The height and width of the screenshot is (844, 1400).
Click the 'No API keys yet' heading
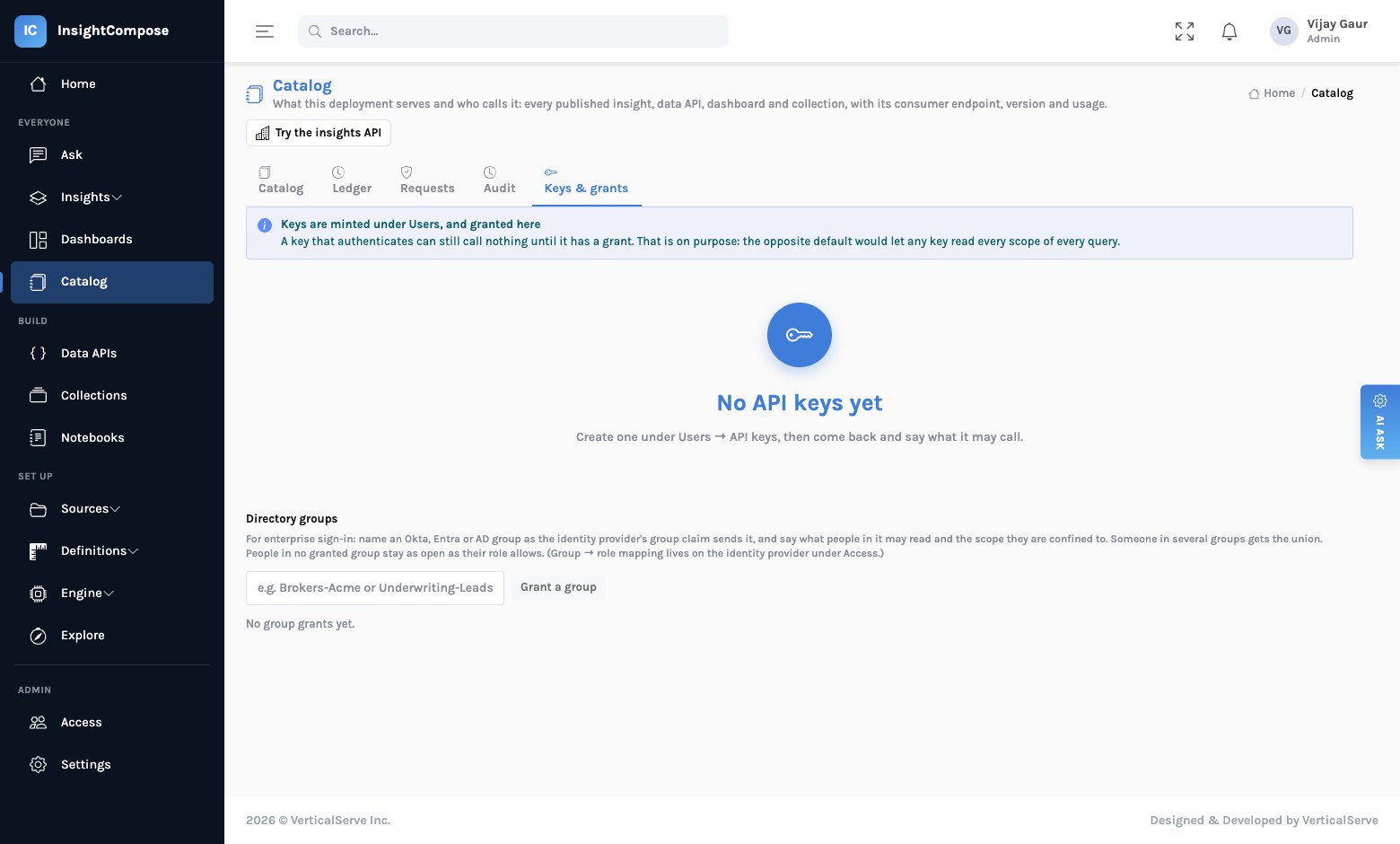[800, 403]
